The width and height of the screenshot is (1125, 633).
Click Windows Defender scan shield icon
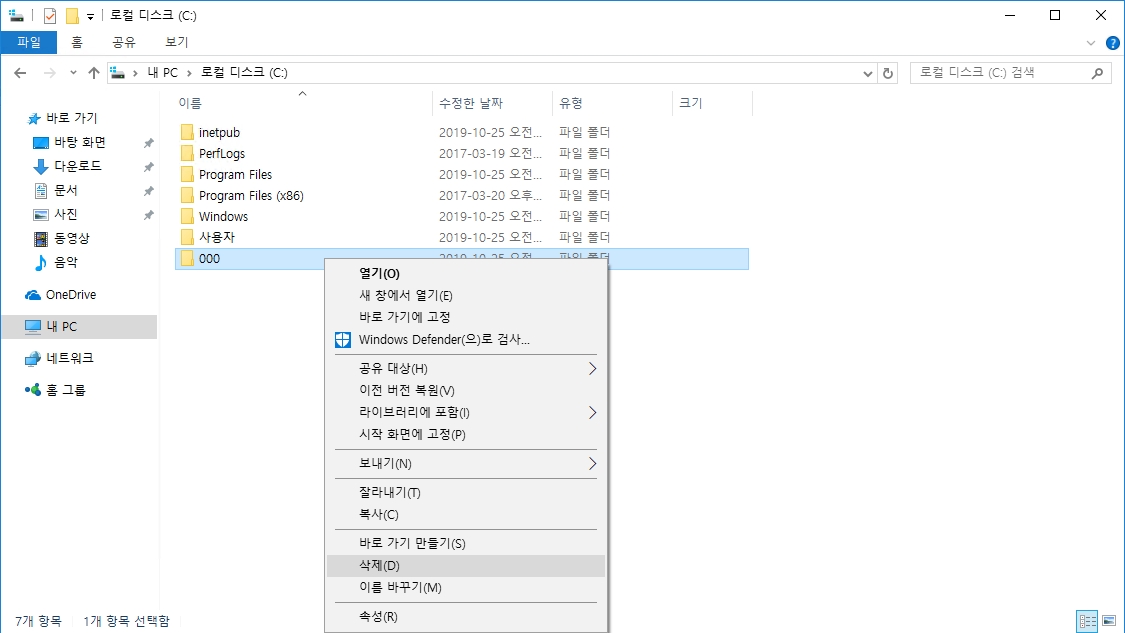tap(343, 340)
